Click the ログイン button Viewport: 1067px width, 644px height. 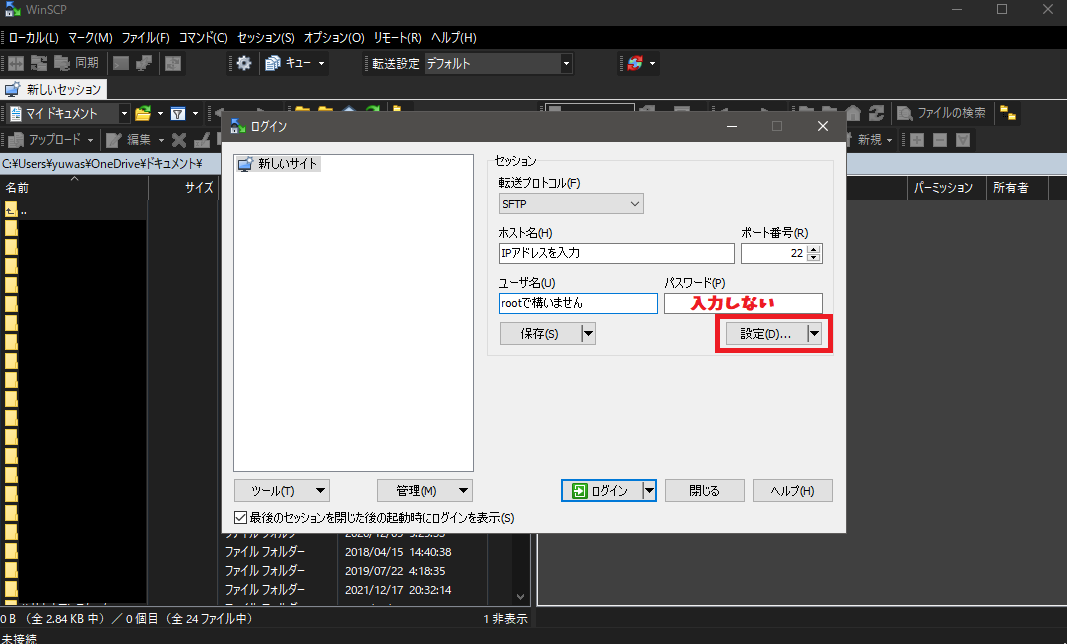[602, 491]
